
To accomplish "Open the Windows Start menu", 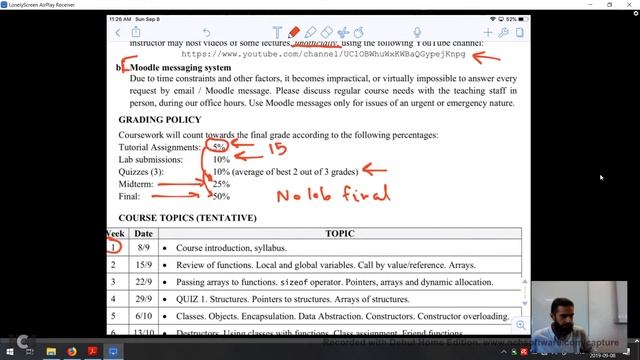I will [x=10, y=351].
